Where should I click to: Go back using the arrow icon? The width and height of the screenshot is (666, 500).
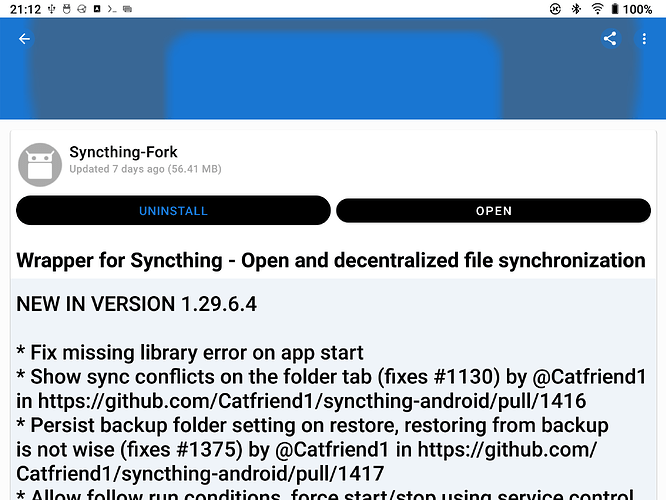[25, 39]
